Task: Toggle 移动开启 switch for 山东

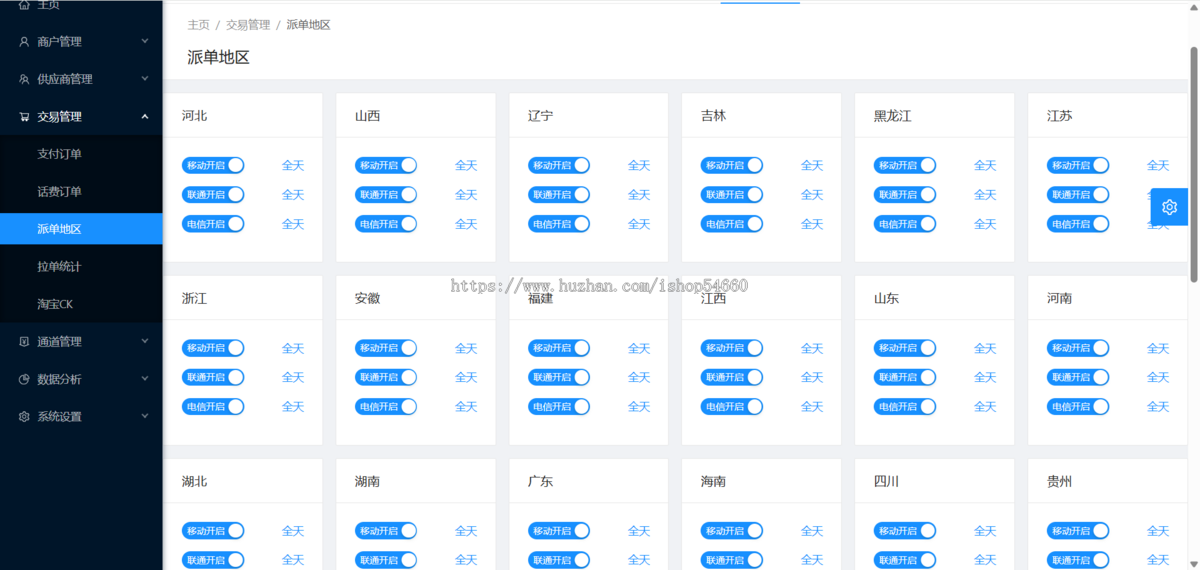Action: point(905,348)
